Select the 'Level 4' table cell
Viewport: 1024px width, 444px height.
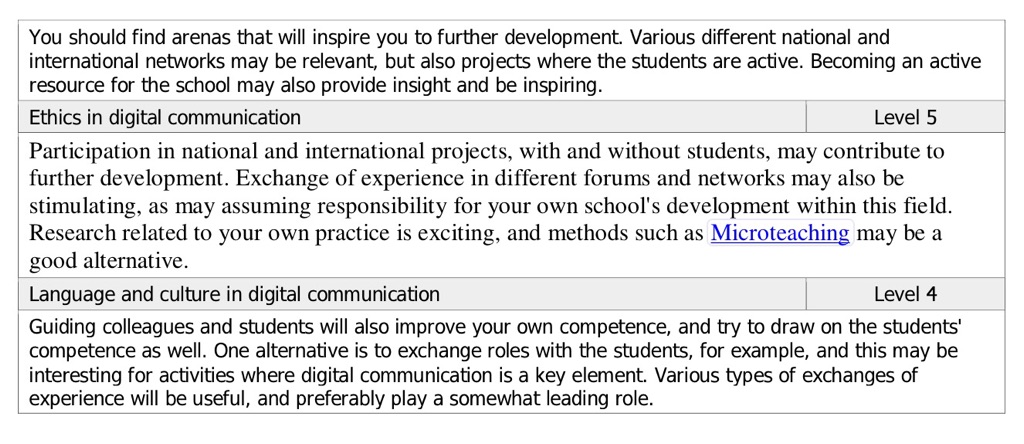coord(905,294)
